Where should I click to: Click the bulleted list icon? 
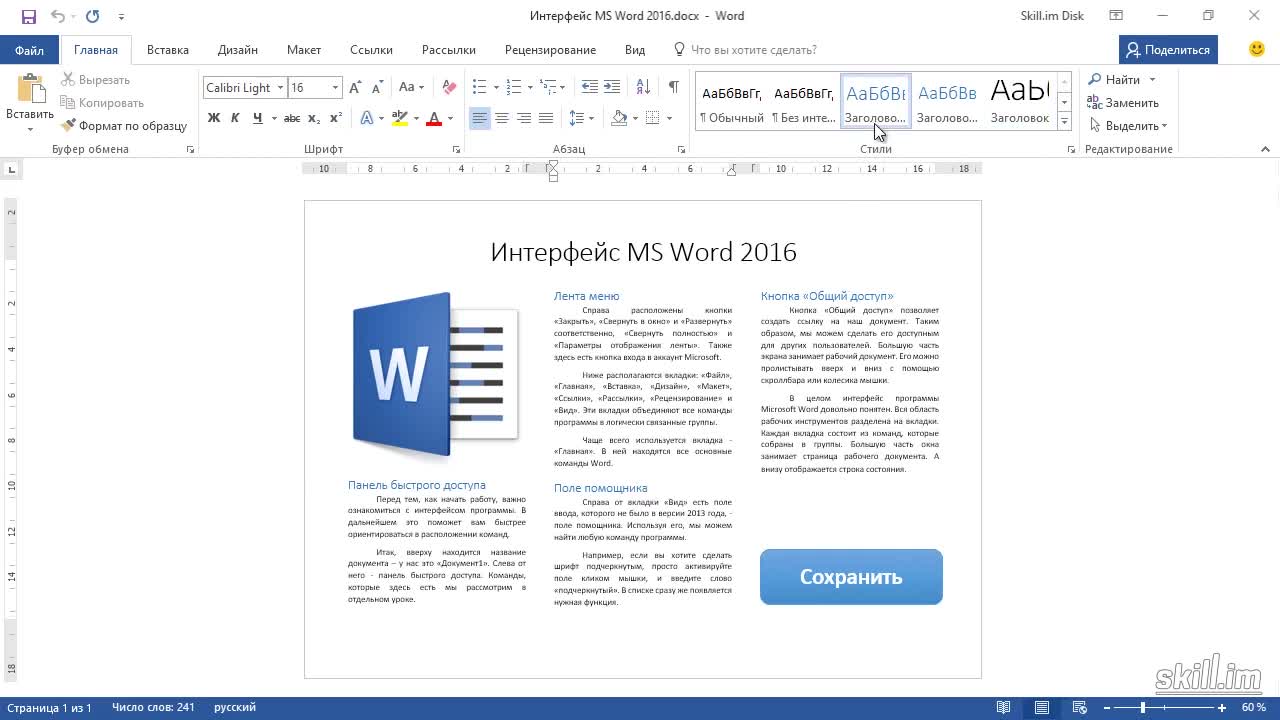tap(479, 88)
